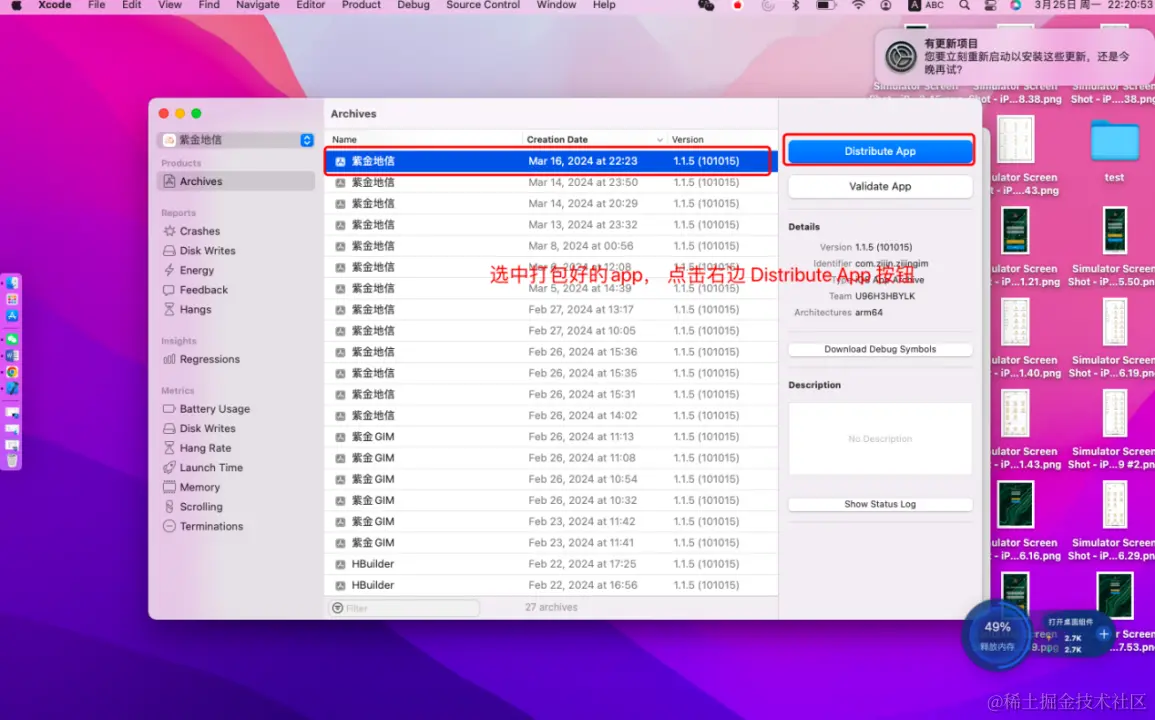Select archive dated Mar 14, 2024 at 23:50
Viewport: 1155px width, 720px height.
(x=551, y=182)
